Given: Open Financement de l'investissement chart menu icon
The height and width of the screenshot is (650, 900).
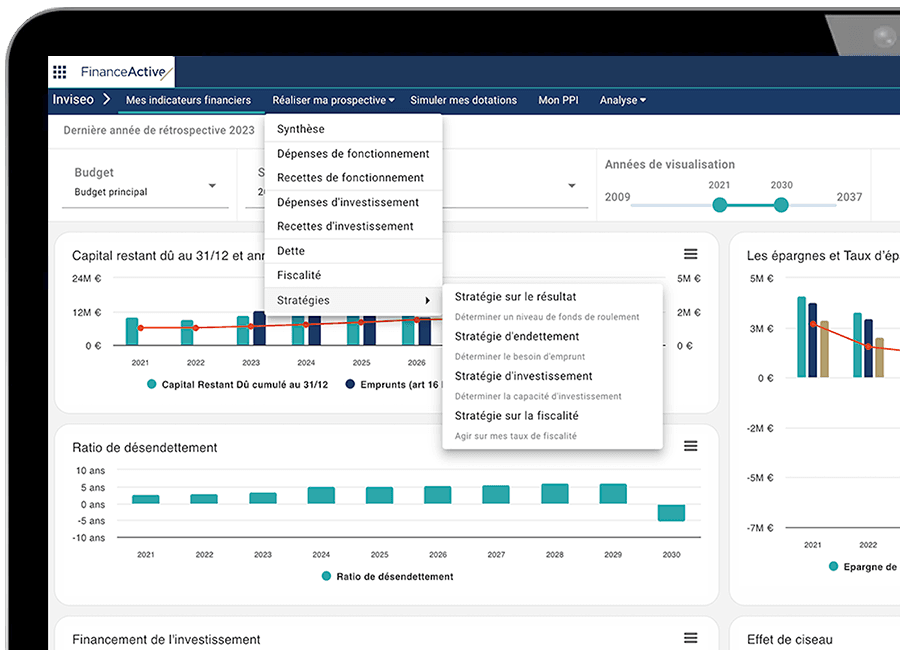Looking at the screenshot, I should 690,638.
